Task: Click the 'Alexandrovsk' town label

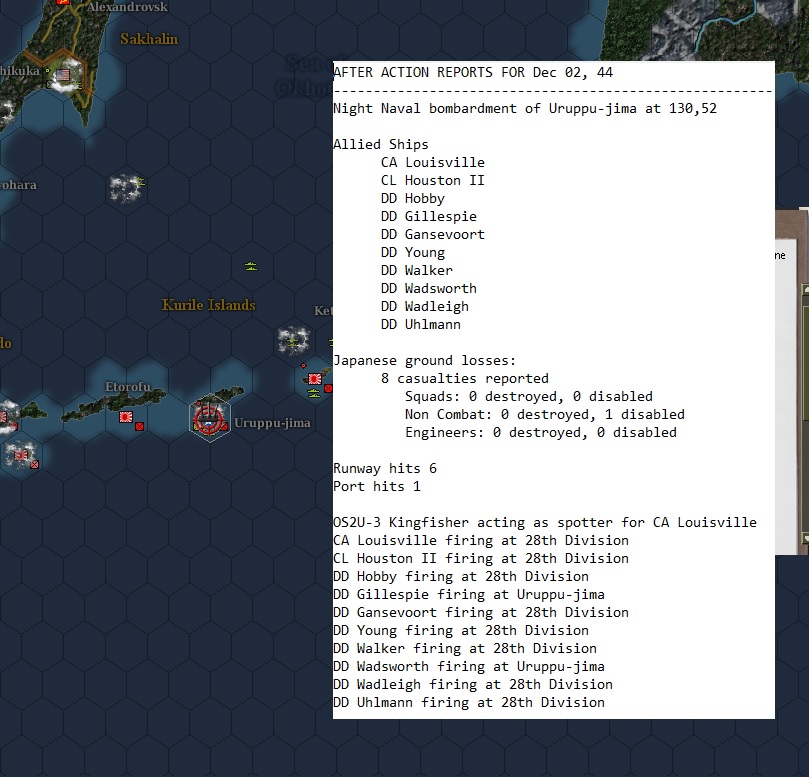Action: click(x=127, y=7)
